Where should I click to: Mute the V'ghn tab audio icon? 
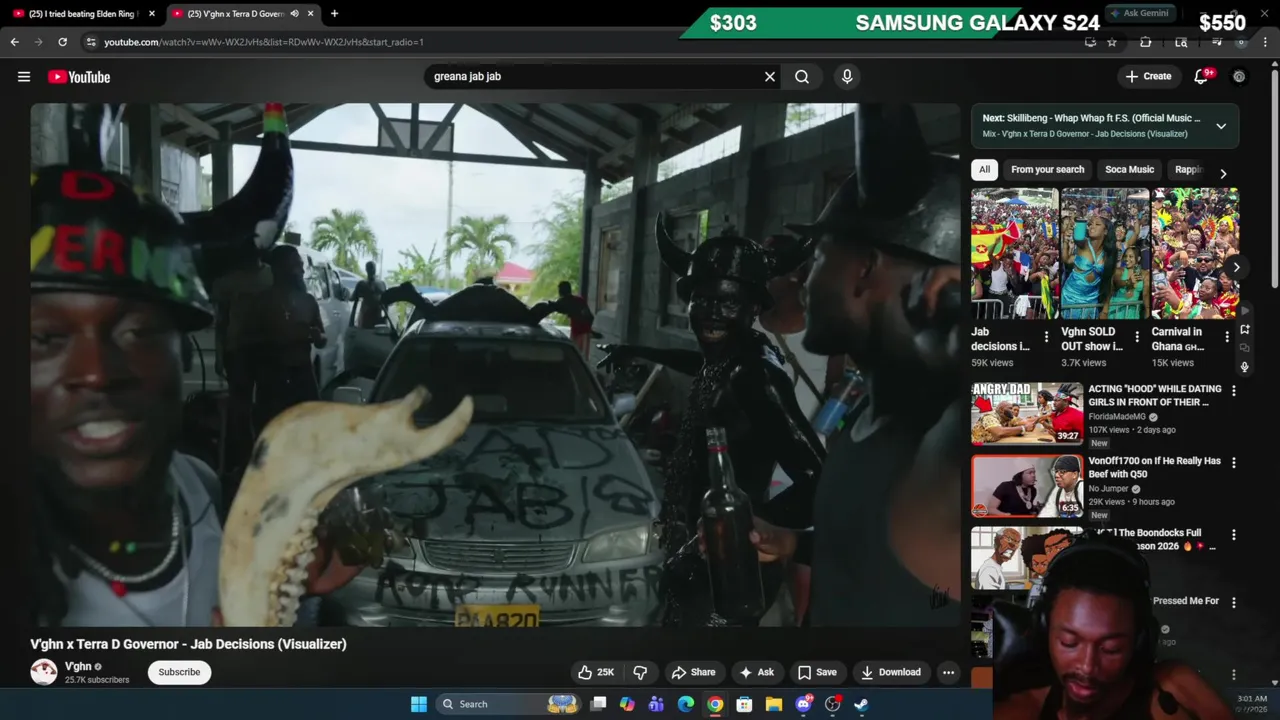click(x=294, y=14)
